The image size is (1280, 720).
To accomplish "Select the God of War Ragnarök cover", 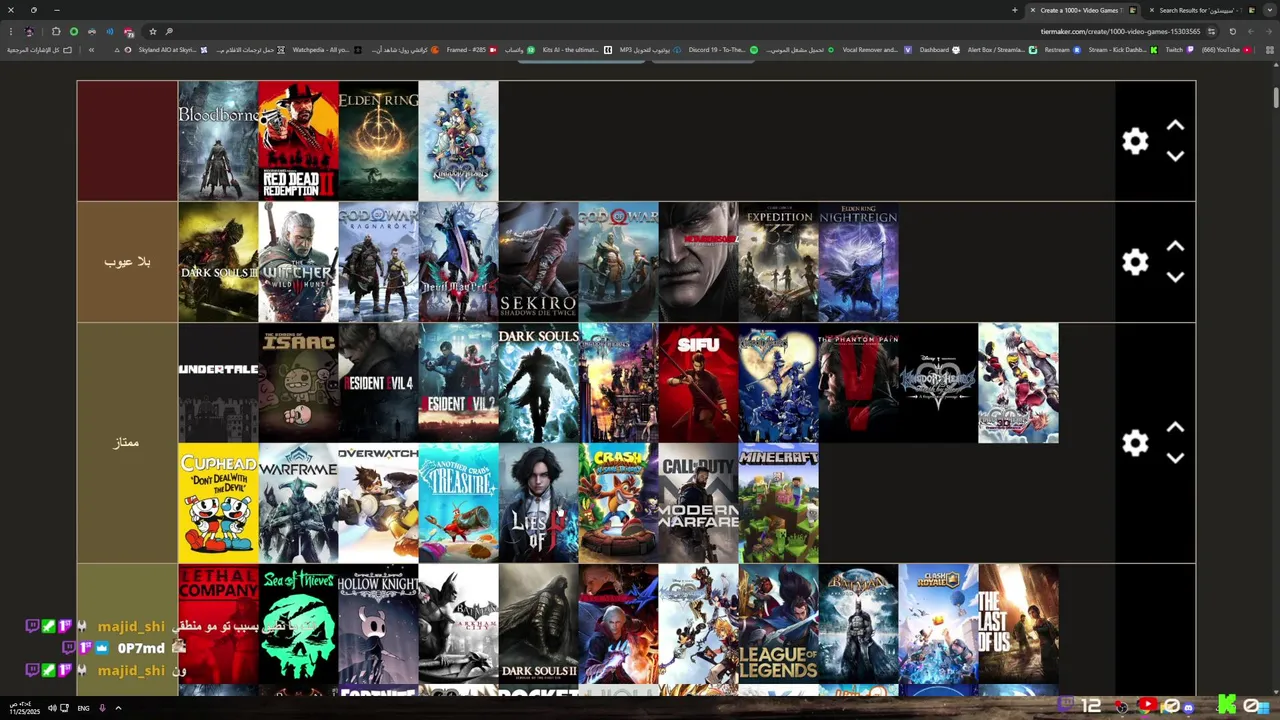I will pyautogui.click(x=378, y=262).
